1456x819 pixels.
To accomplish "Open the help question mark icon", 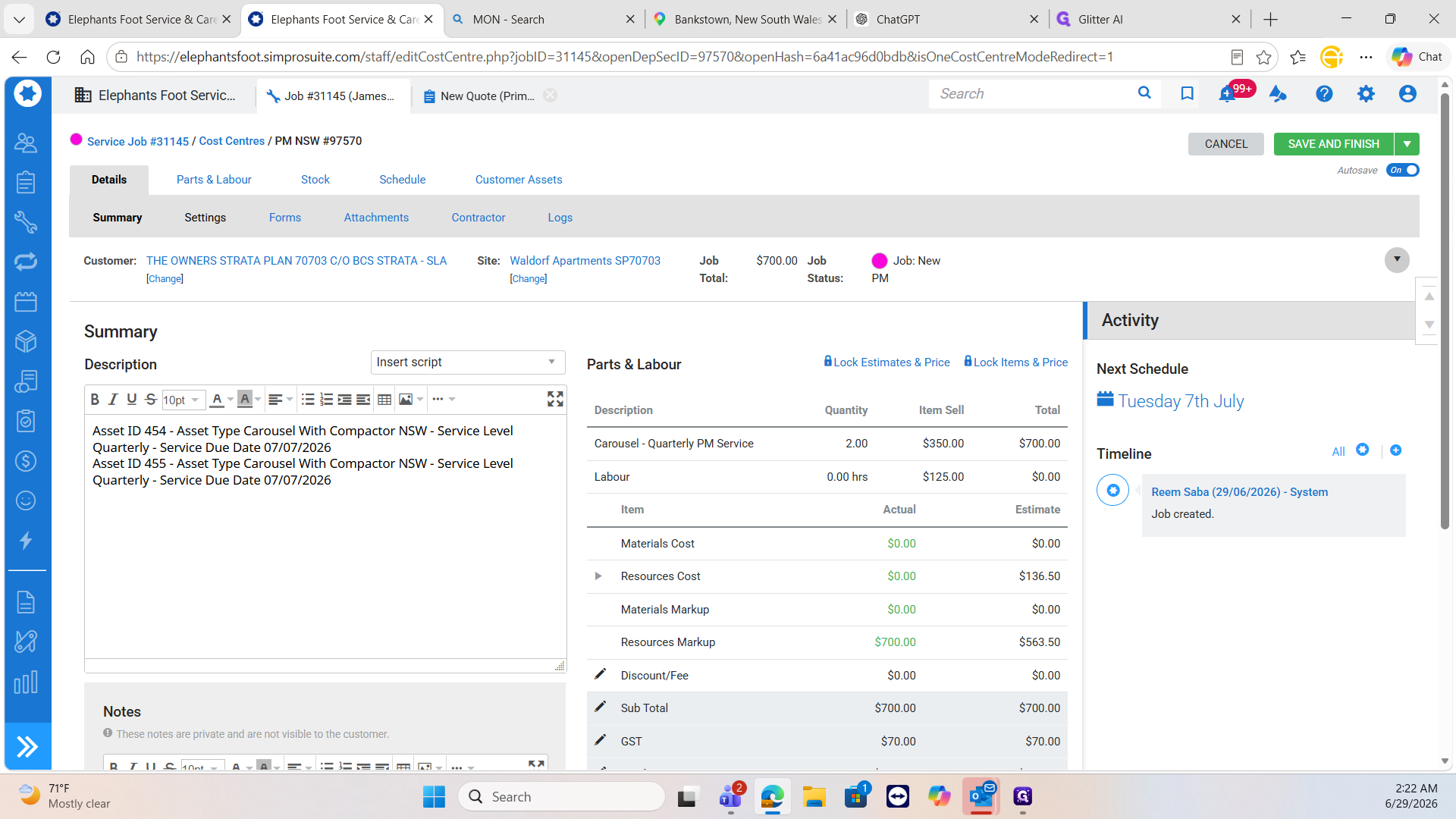I will pyautogui.click(x=1324, y=93).
